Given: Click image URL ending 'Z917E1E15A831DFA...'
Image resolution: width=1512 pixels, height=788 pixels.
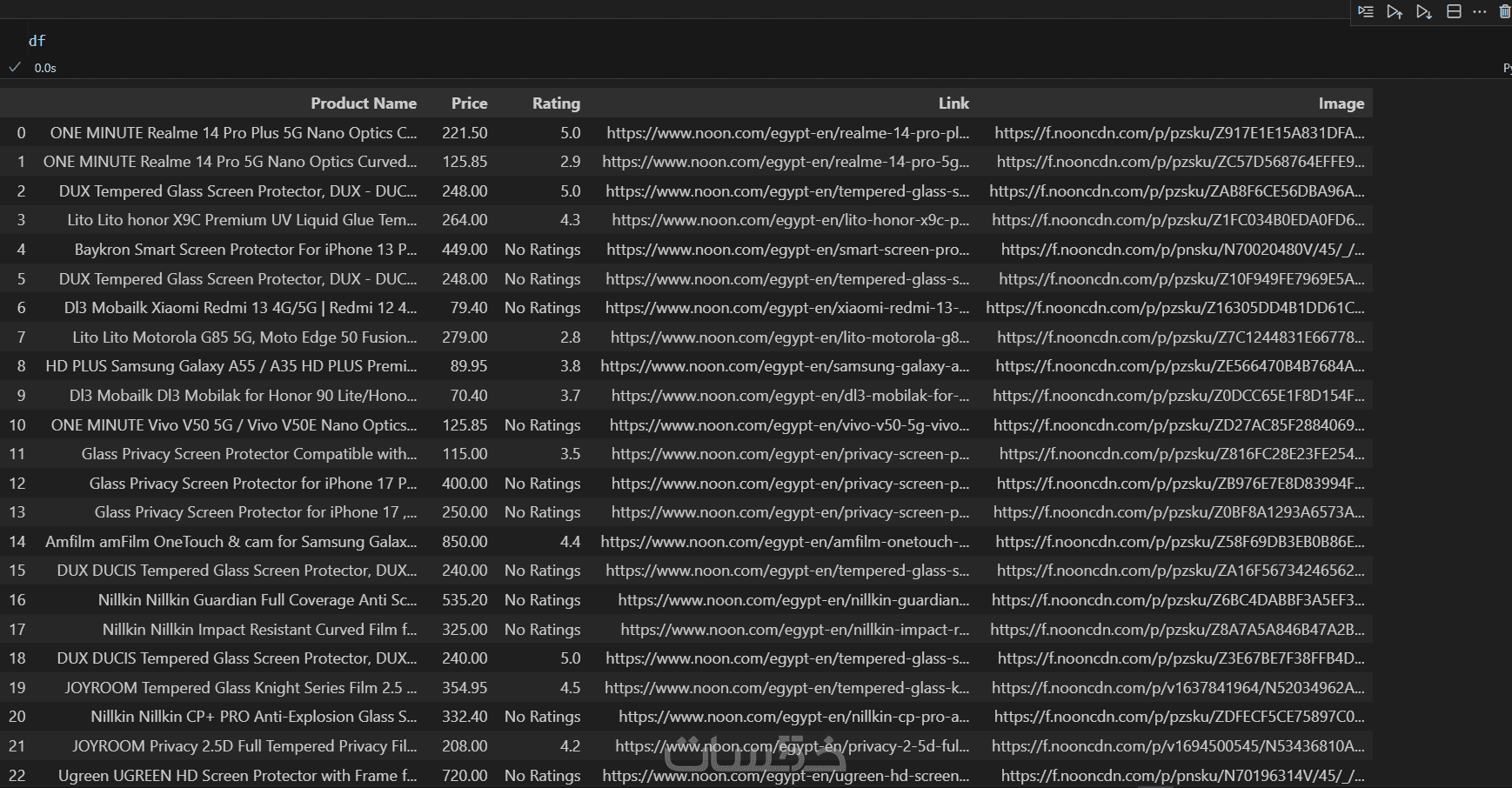Looking at the screenshot, I should pos(1180,133).
